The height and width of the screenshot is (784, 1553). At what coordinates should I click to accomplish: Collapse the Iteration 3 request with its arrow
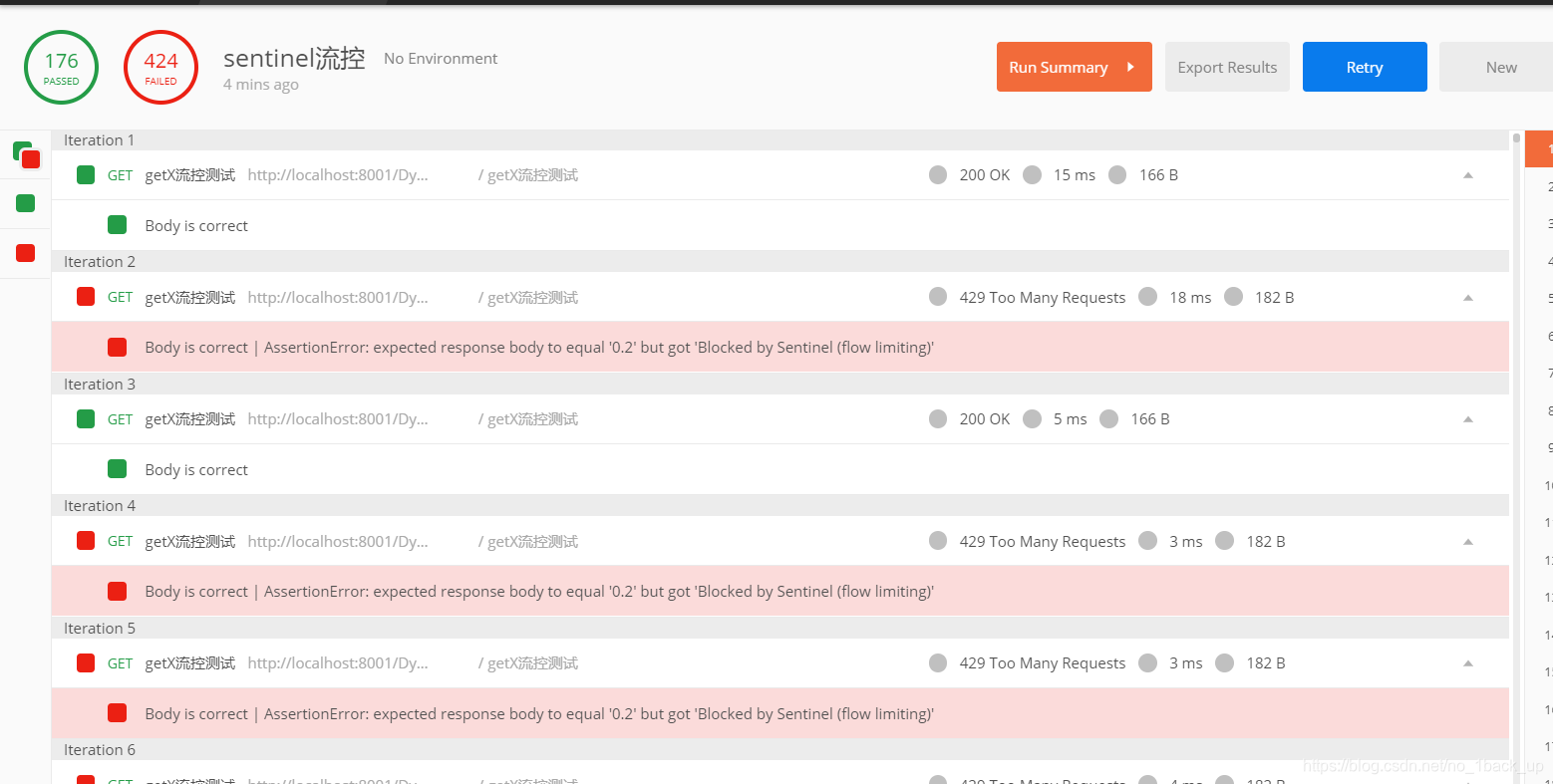click(1468, 419)
